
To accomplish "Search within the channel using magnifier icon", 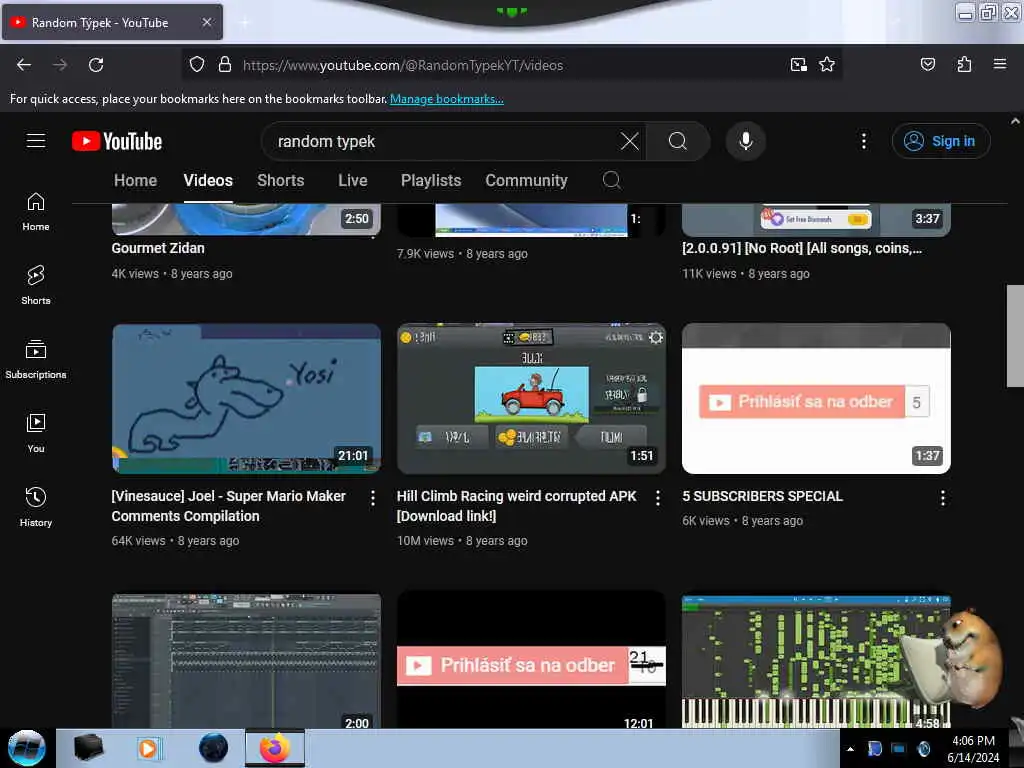I will (x=611, y=180).
